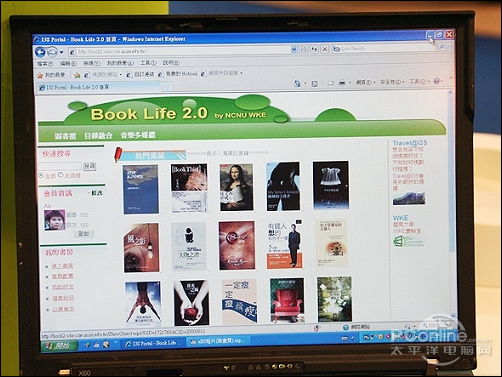502x377 pixels.
Task: Click the red Stop loading icon
Action: click(x=324, y=49)
